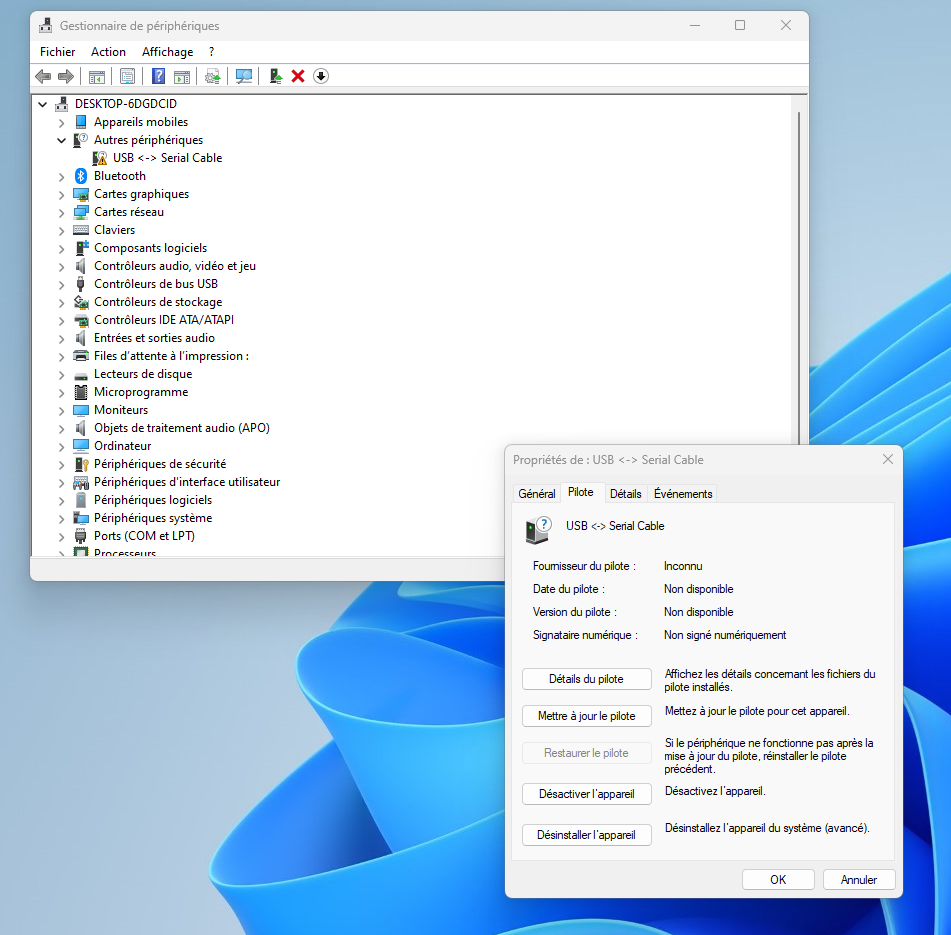The height and width of the screenshot is (935, 951).
Task: Click the Moniteurs monitor icon
Action: click(81, 411)
